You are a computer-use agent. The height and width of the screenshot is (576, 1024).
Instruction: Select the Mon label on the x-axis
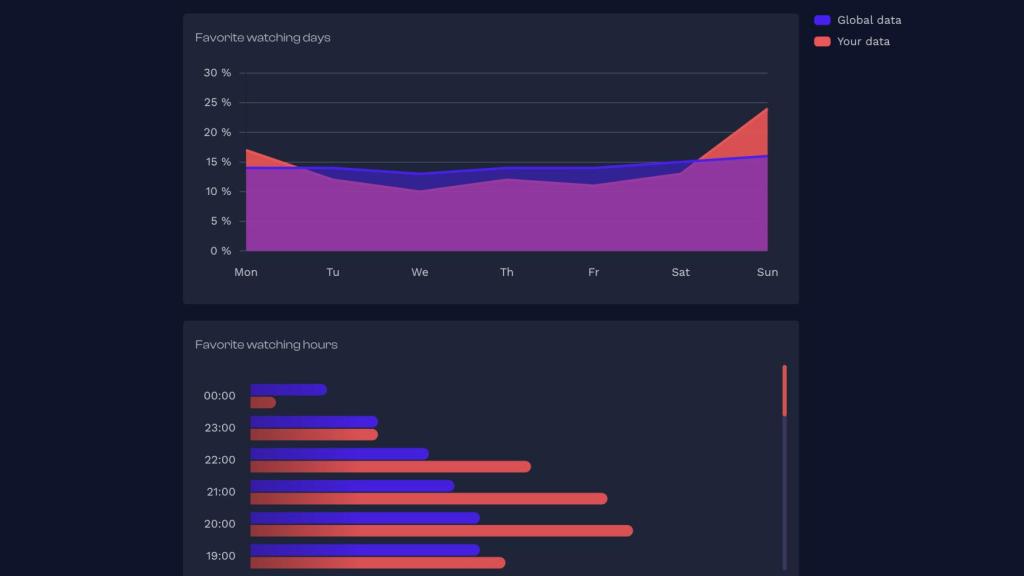click(x=246, y=272)
